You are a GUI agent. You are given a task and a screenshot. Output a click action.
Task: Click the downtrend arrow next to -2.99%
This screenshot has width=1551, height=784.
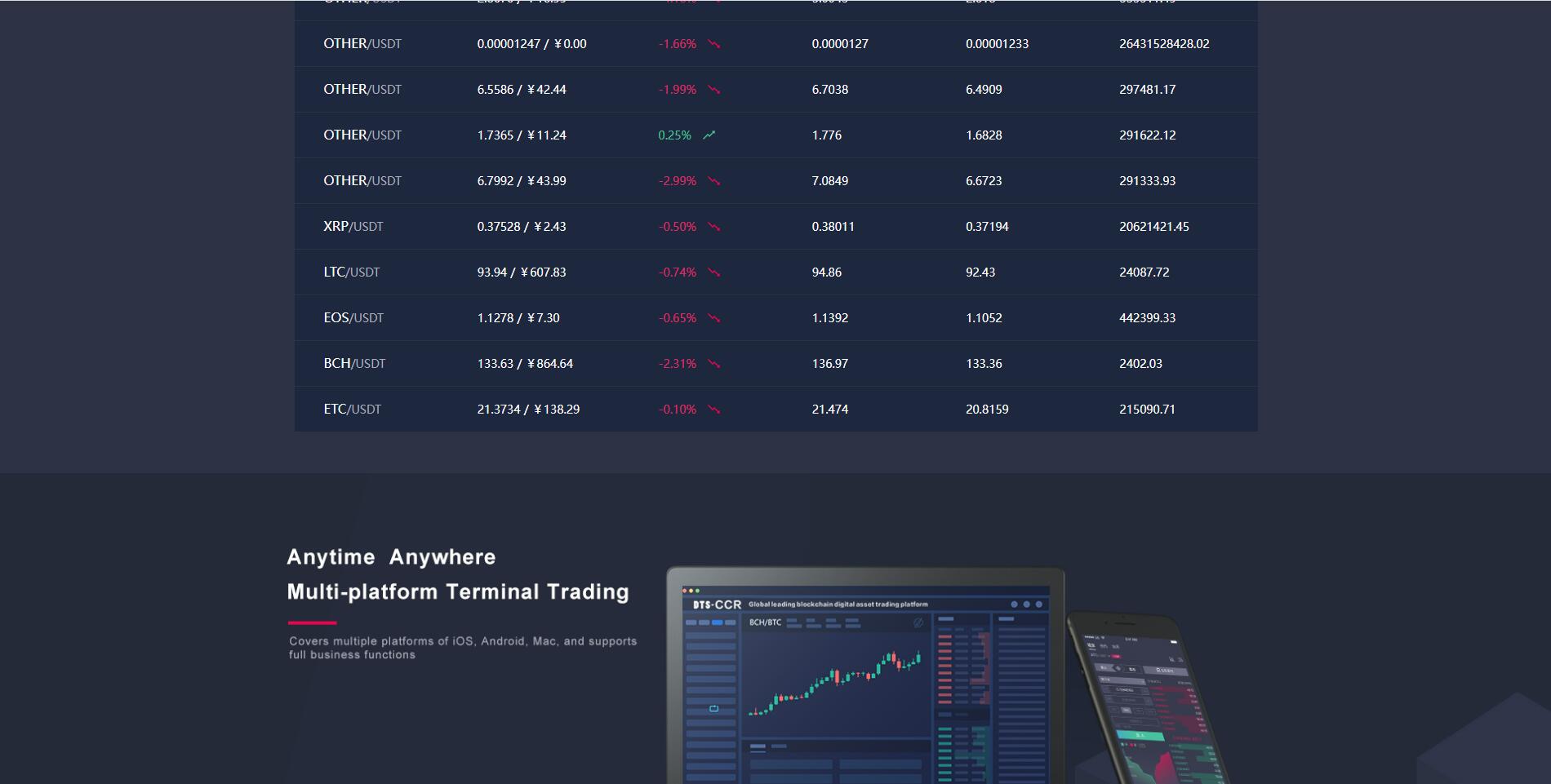(x=713, y=181)
